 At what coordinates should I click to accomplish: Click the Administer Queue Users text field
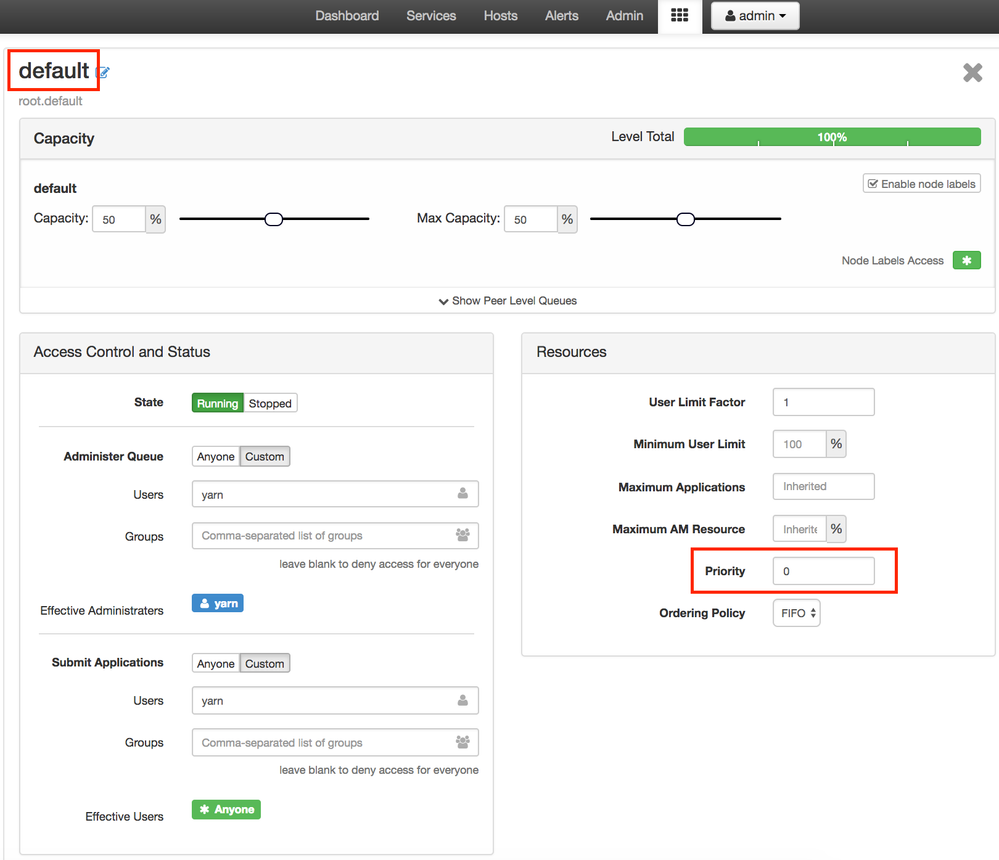click(335, 494)
